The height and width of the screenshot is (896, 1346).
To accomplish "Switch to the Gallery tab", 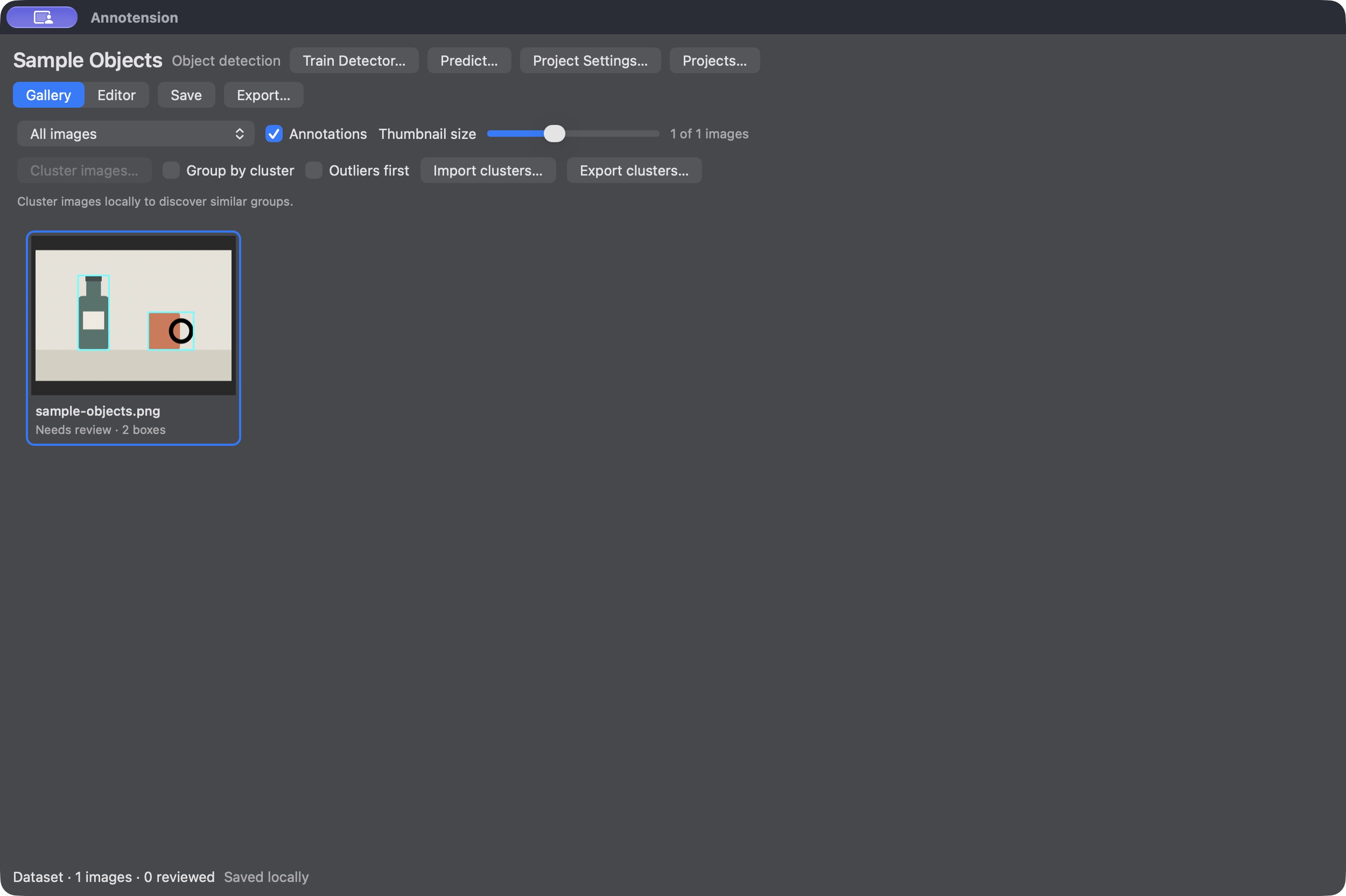I will coord(48,95).
